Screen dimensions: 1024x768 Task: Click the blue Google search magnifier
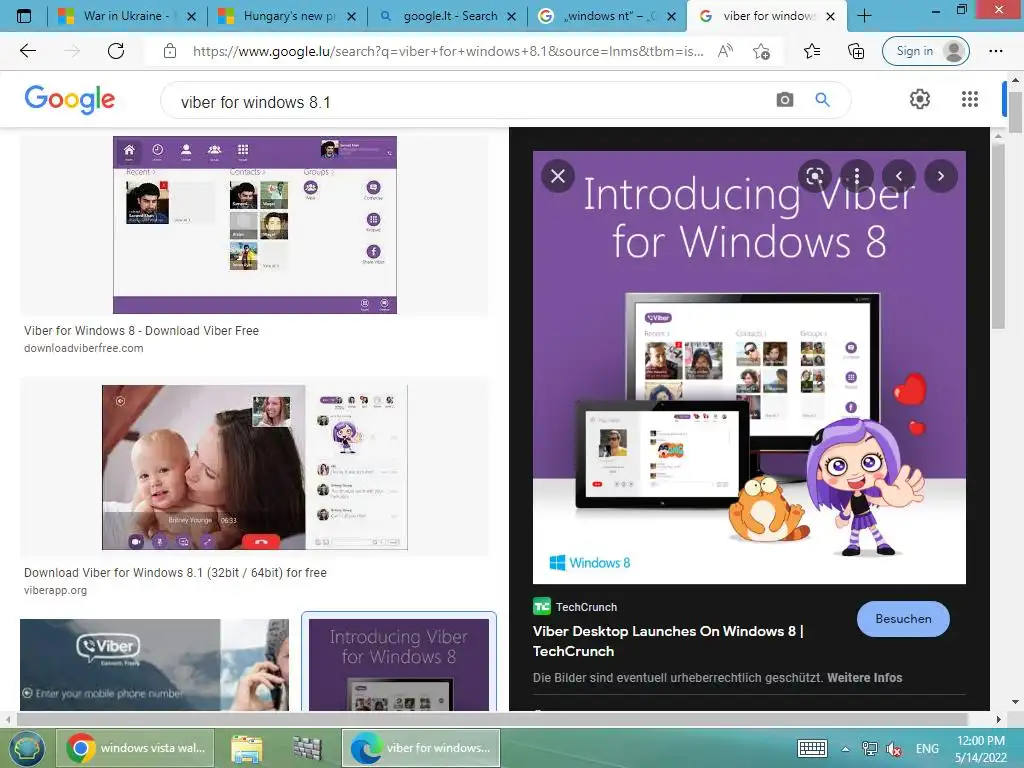coord(822,99)
